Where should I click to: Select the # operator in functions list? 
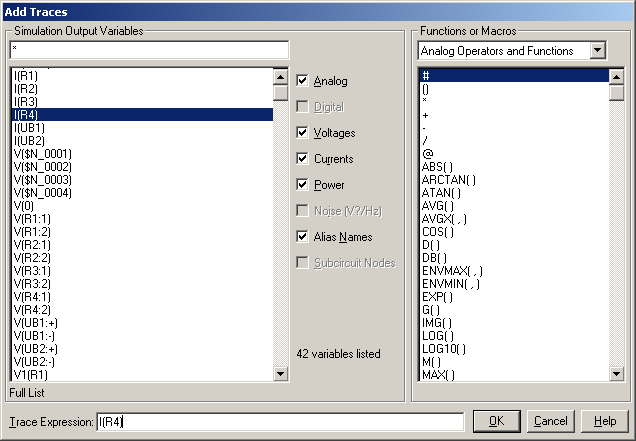514,75
